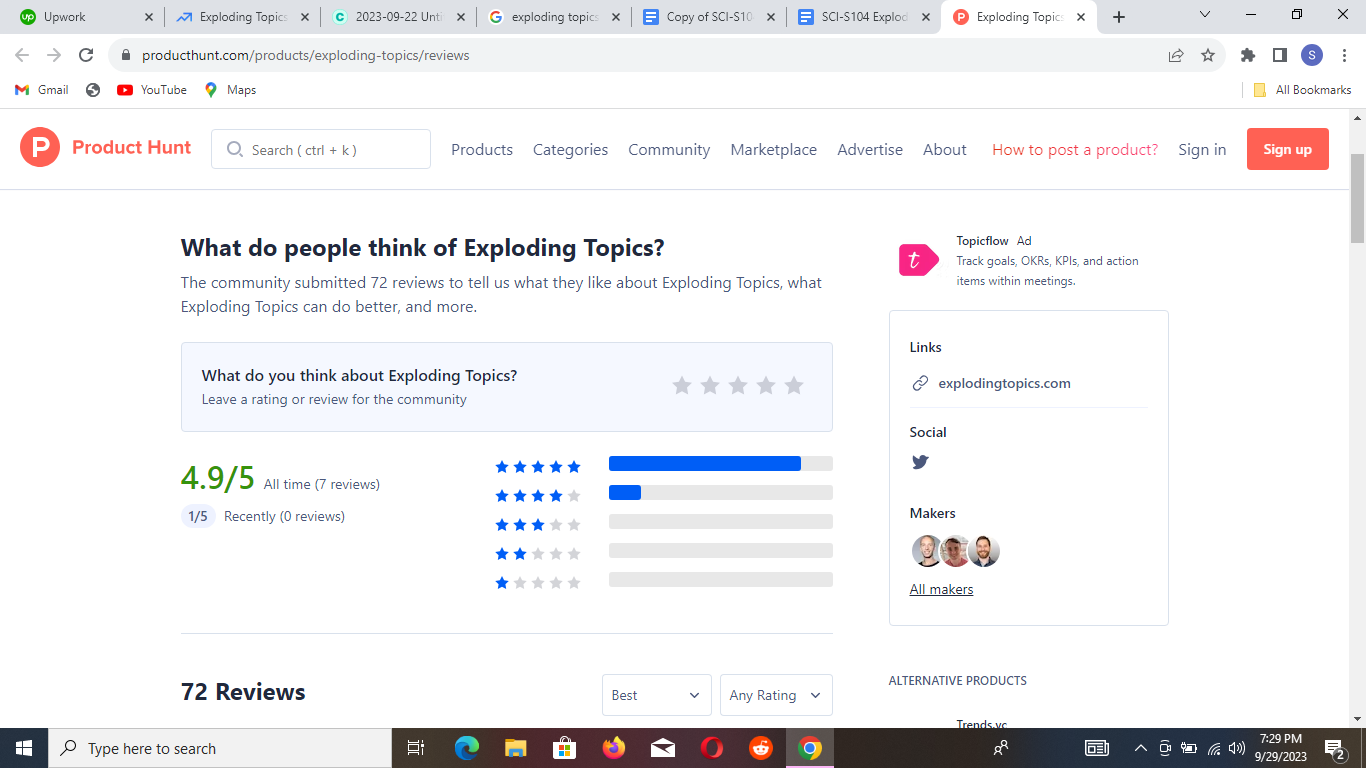
Task: Select the first star in the rating widget
Action: pyautogui.click(x=682, y=384)
